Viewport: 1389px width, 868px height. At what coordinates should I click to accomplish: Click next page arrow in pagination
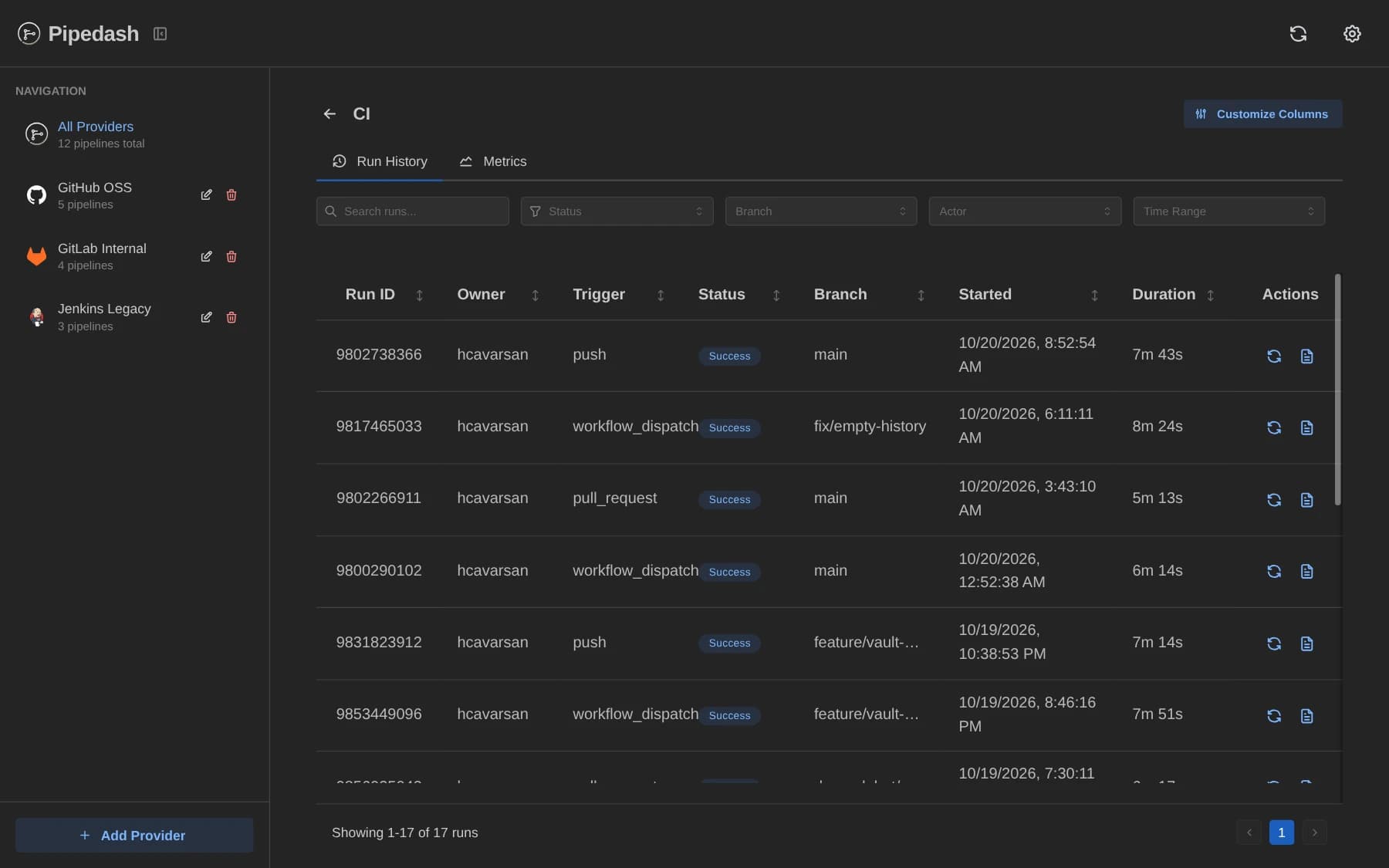[1315, 833]
